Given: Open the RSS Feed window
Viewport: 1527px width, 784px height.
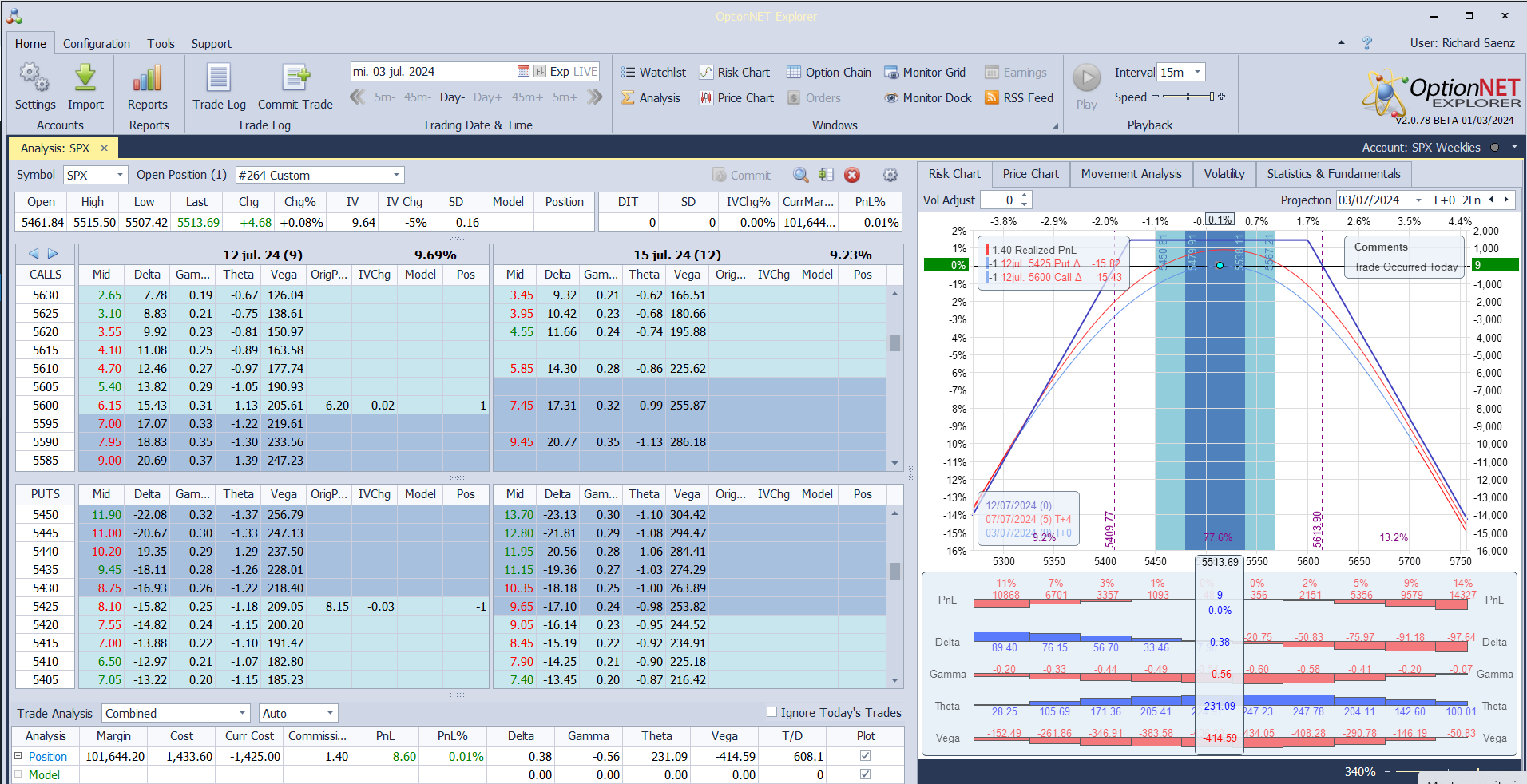Looking at the screenshot, I should pyautogui.click(x=1019, y=98).
